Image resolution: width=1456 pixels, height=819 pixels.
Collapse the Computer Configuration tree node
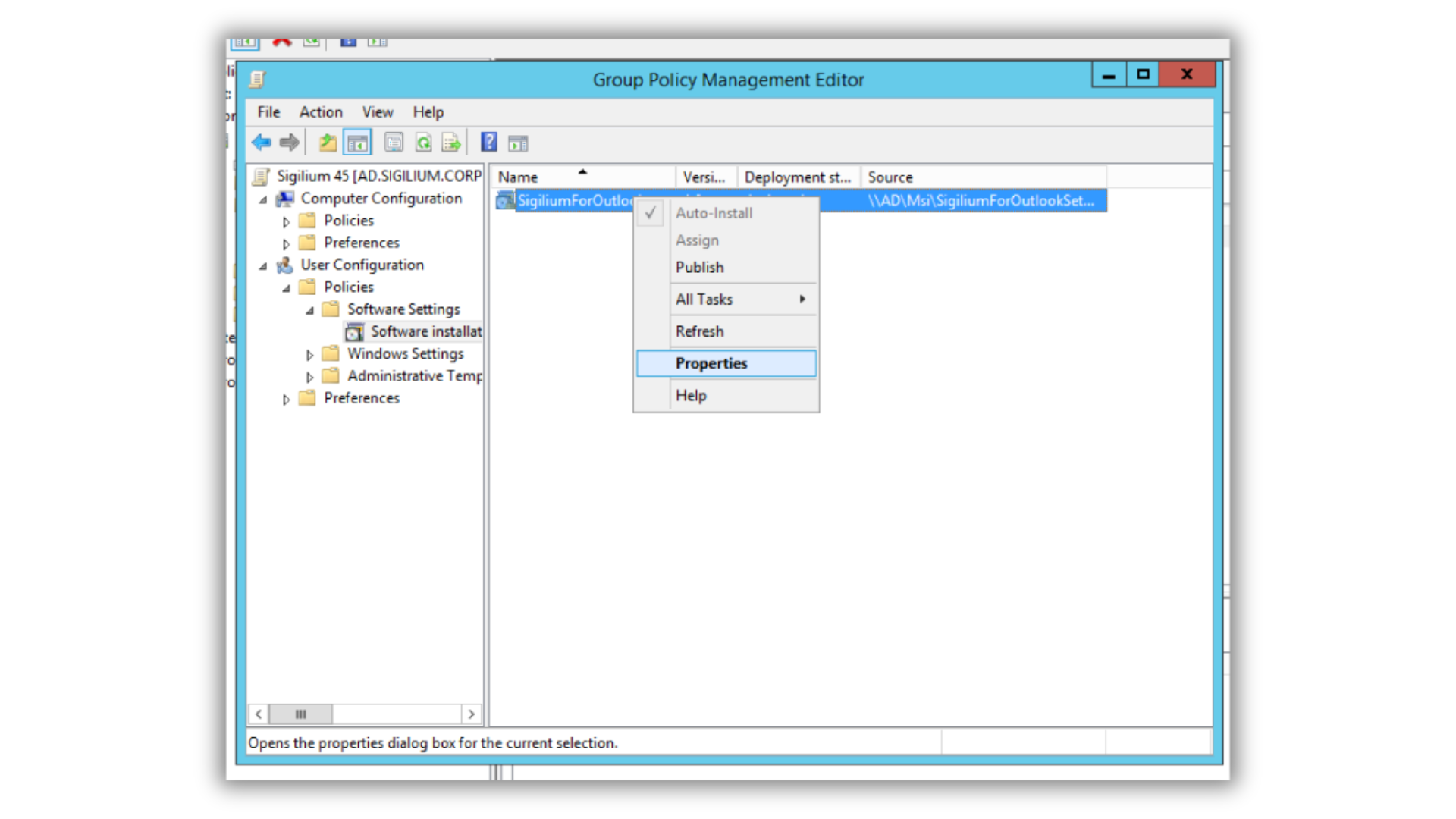pos(263,199)
